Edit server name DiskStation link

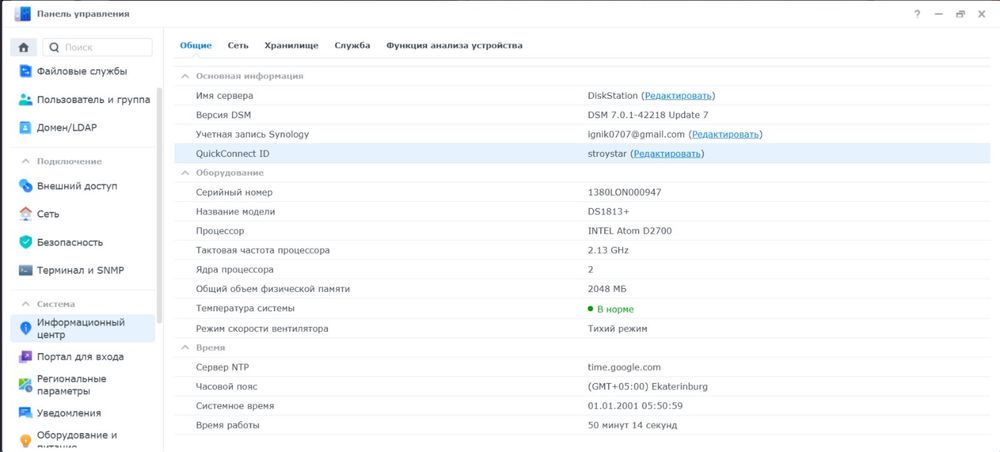pos(677,96)
